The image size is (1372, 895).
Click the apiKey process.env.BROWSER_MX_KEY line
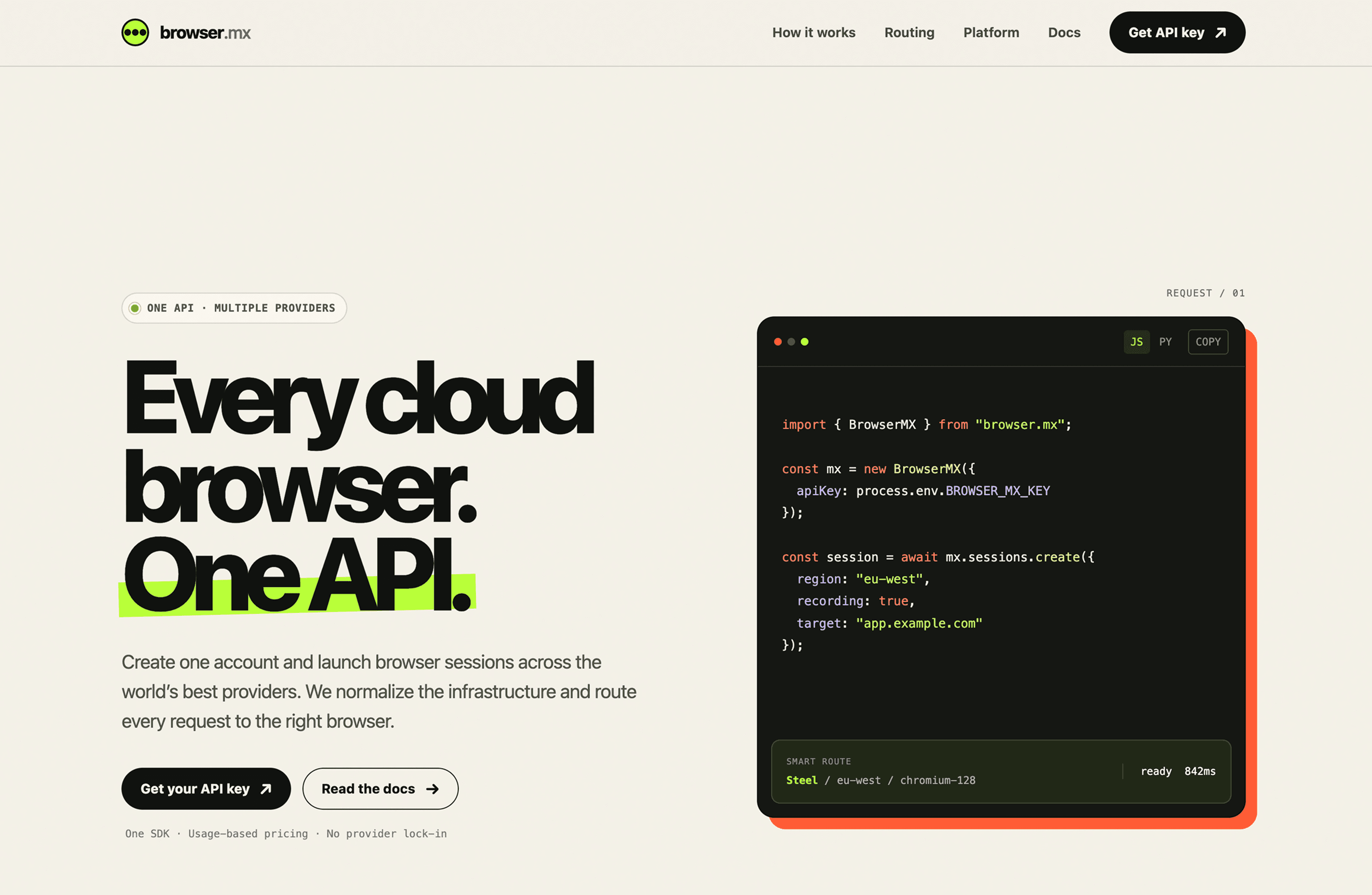pos(923,491)
